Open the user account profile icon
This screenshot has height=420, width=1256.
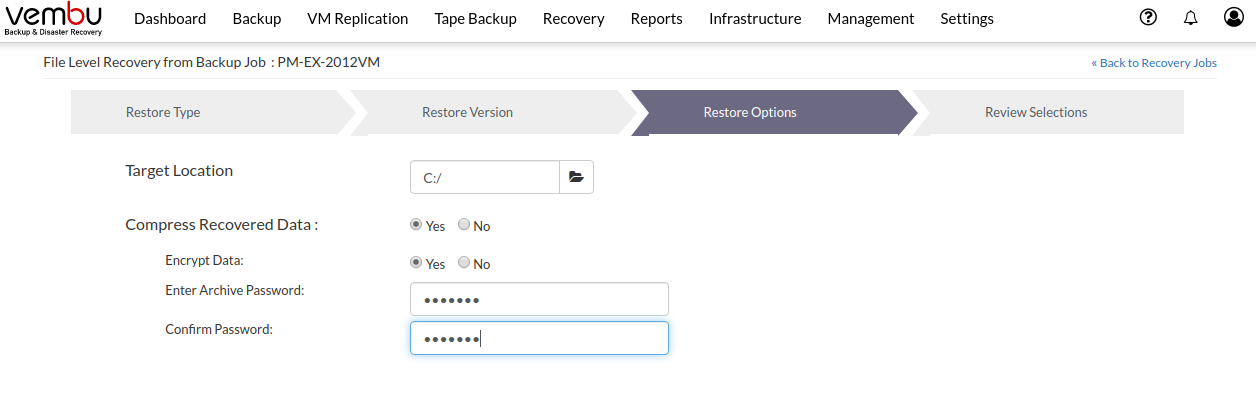tap(1234, 17)
